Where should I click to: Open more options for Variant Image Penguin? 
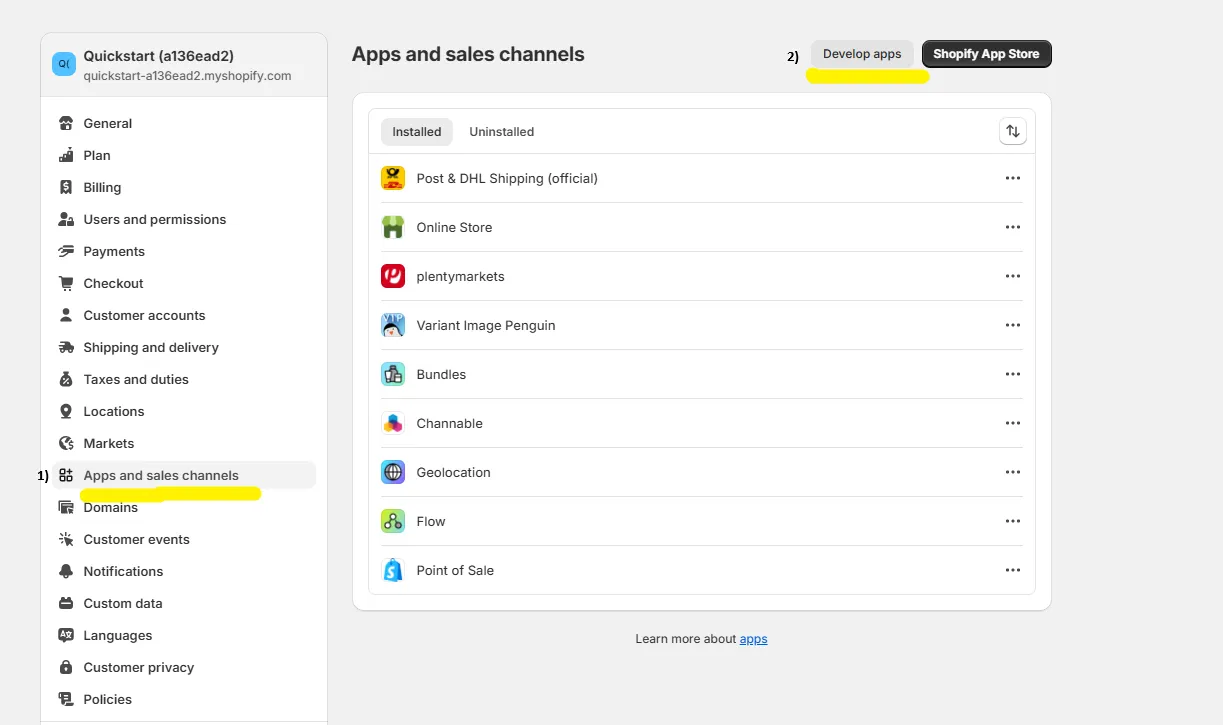[1013, 325]
